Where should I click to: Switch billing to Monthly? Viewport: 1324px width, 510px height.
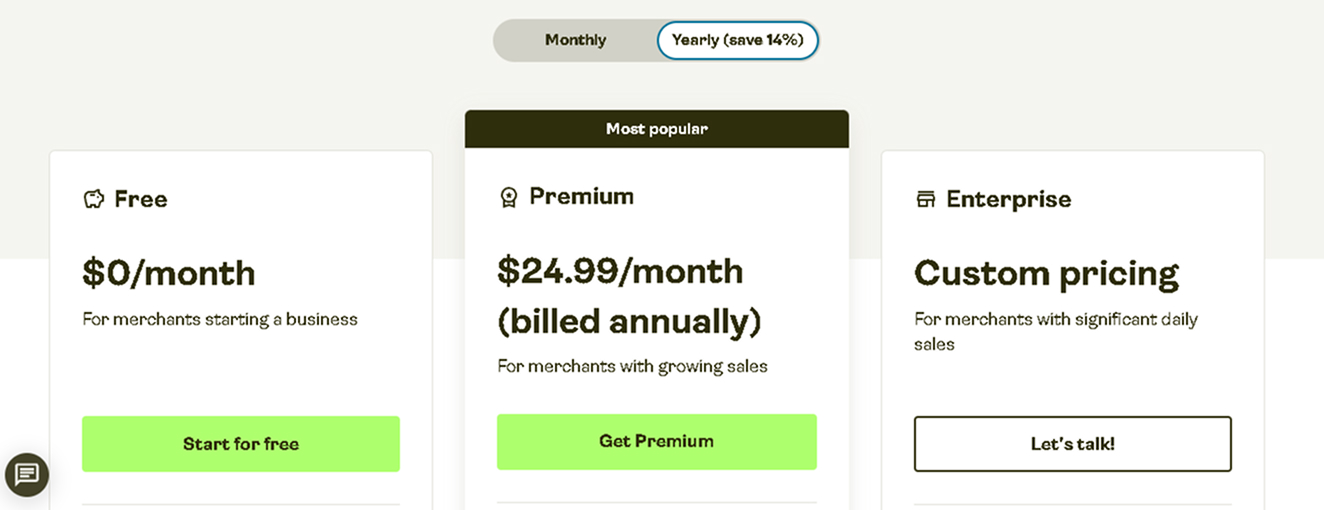point(575,40)
